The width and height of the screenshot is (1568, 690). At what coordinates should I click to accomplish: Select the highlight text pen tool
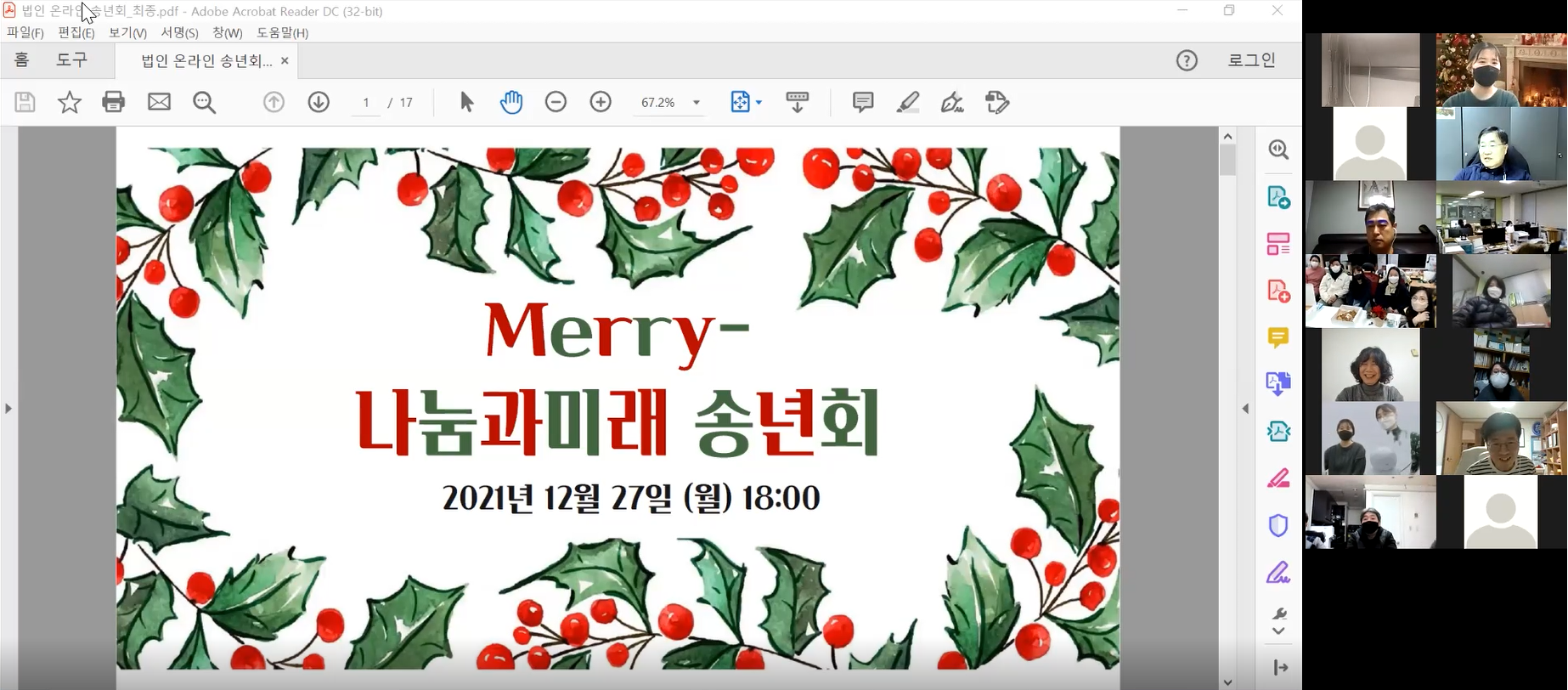tap(907, 102)
